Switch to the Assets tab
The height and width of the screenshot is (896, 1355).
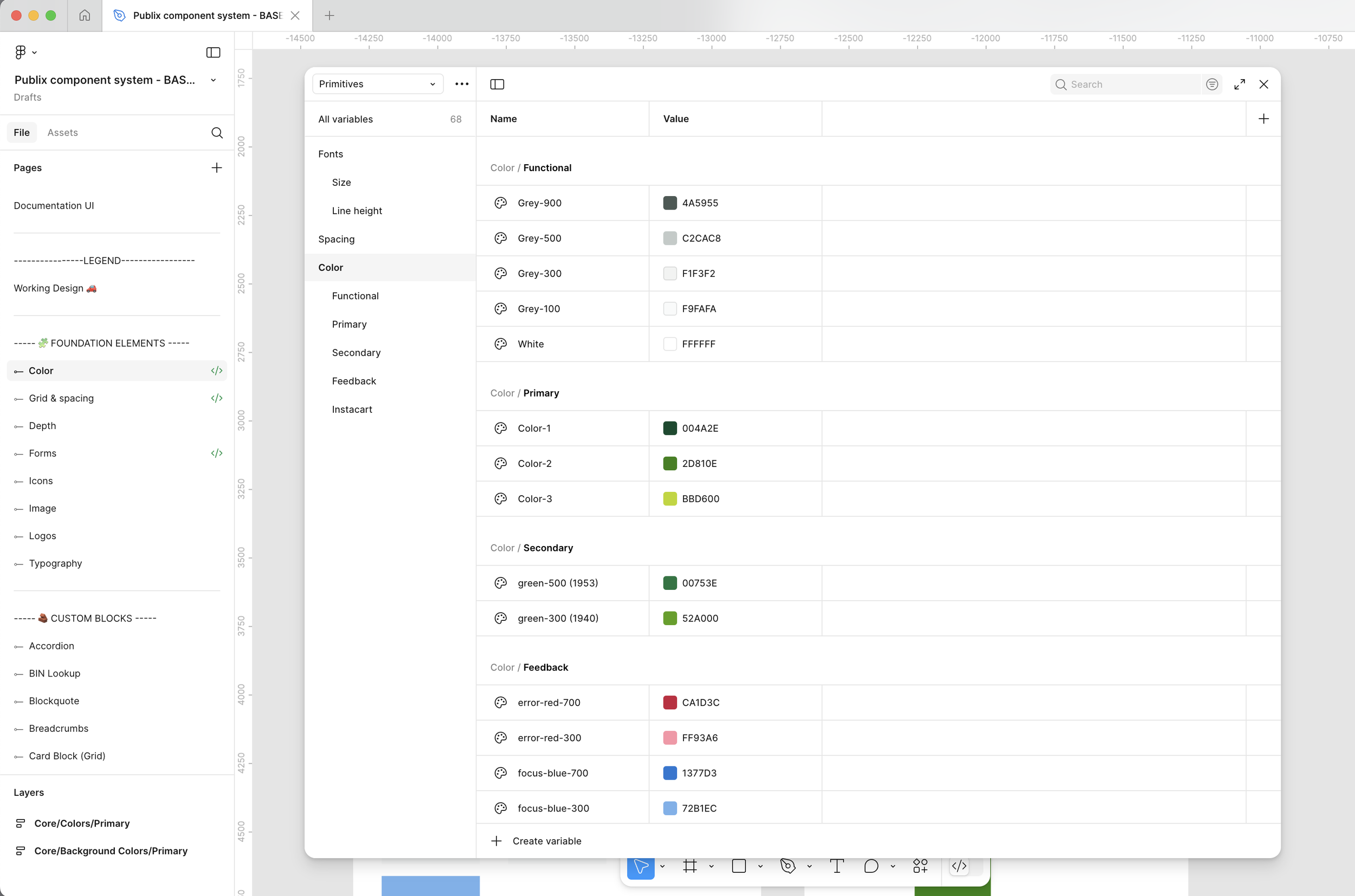pyautogui.click(x=62, y=133)
